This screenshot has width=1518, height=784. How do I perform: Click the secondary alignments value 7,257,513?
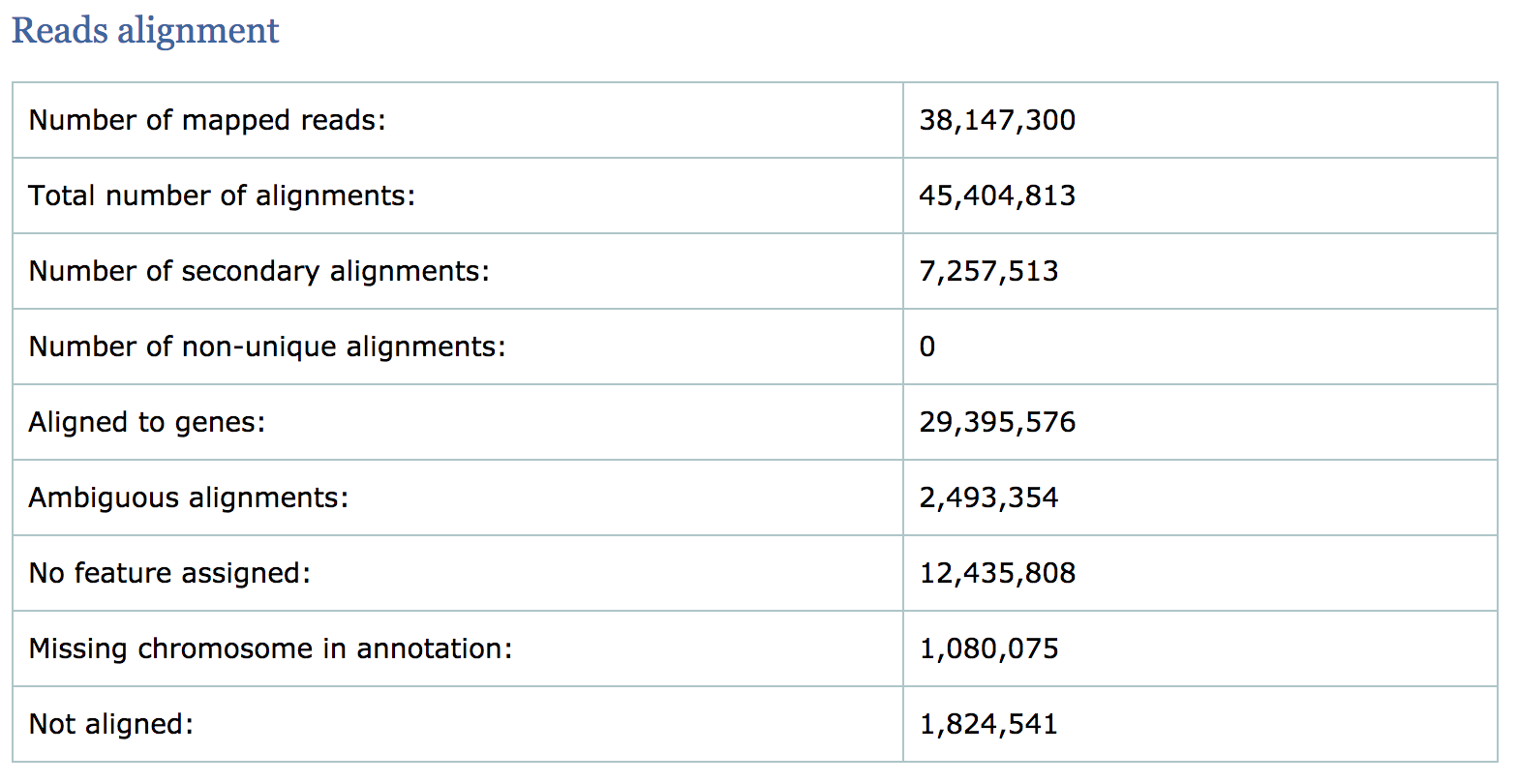coord(988,271)
